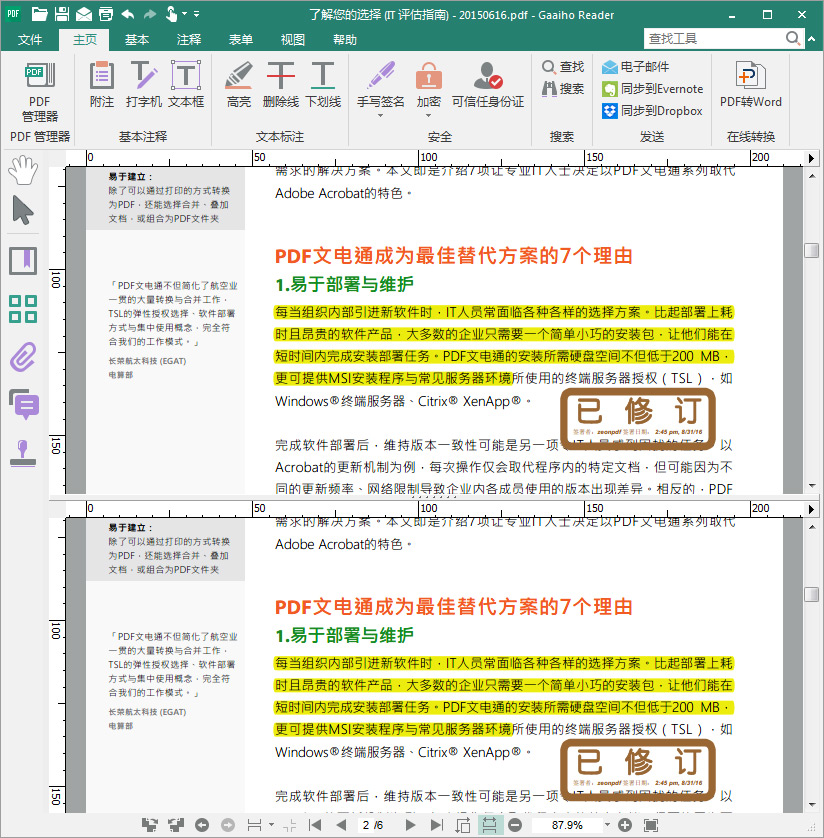This screenshot has height=838, width=824.
Task: Open the touch mode dropdown arrow
Action: tap(185, 14)
